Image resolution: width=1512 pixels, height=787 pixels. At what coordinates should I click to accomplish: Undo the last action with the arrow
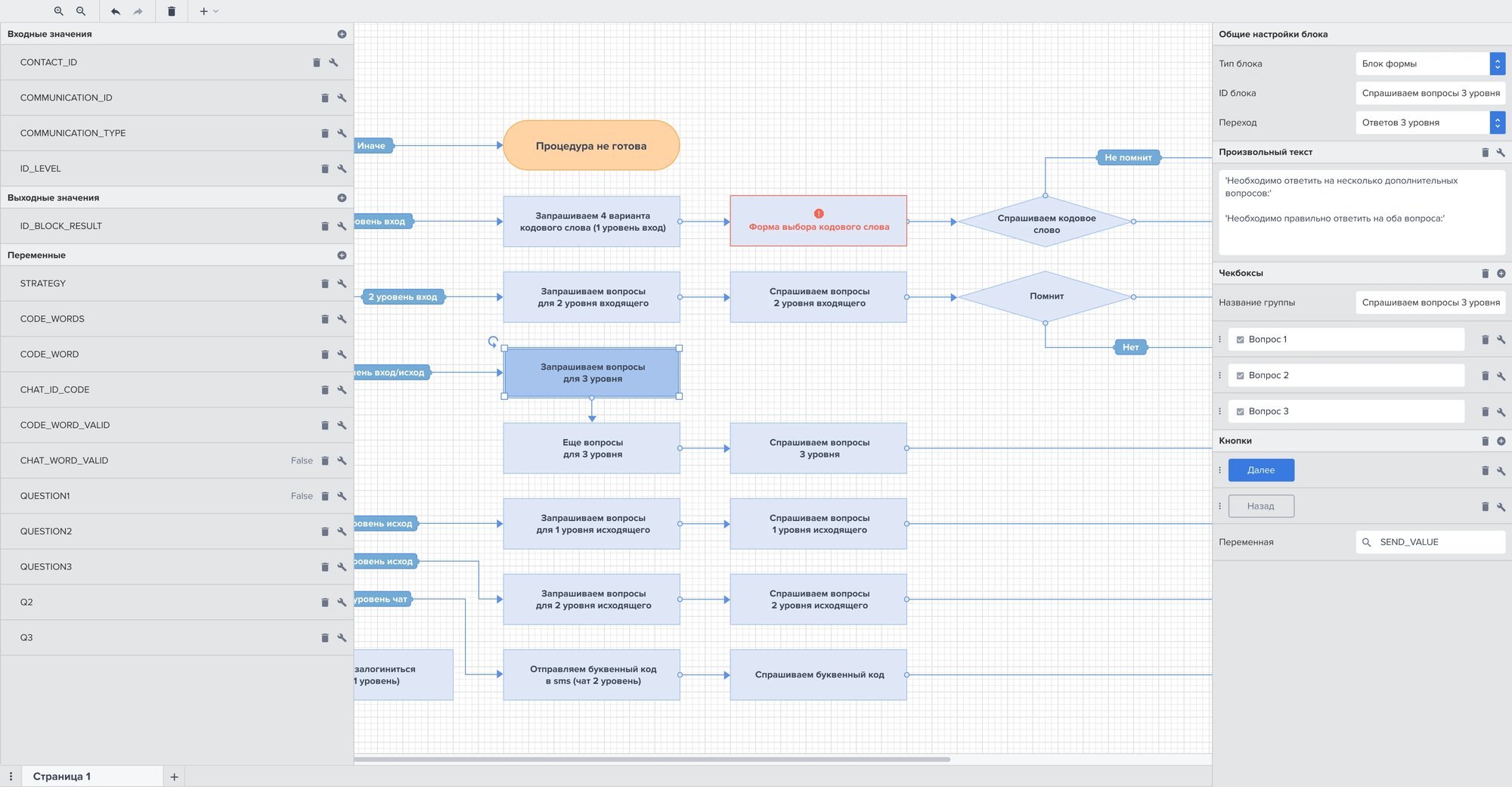[115, 11]
